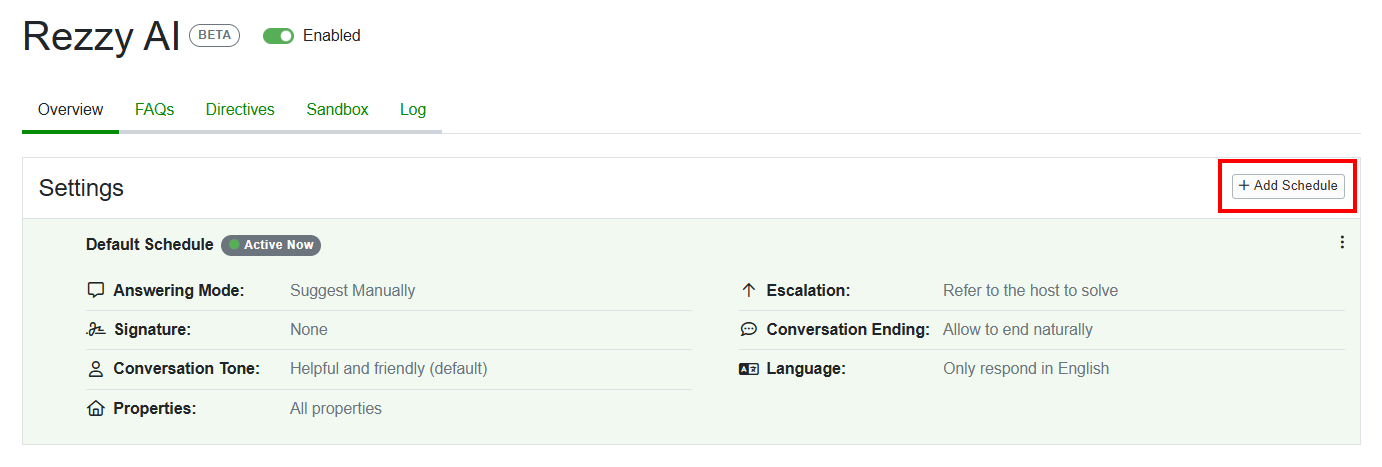Open the Sandbox tab
The width and height of the screenshot is (1382, 467).
(337, 110)
